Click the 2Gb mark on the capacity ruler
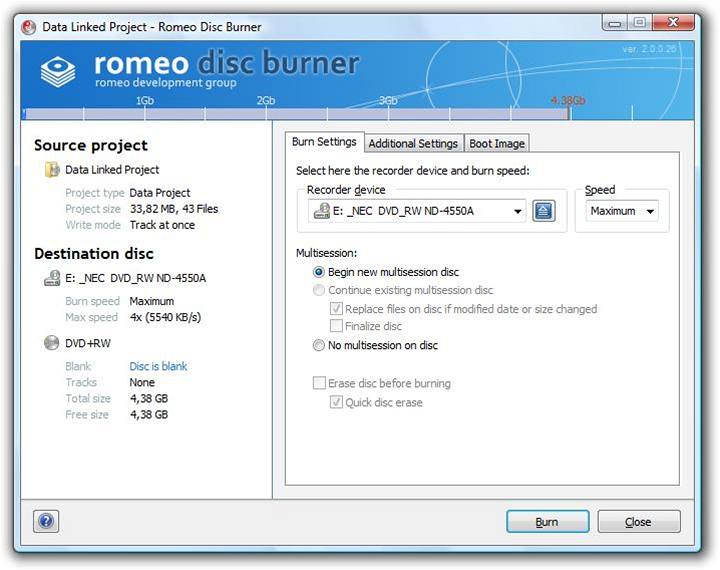720x570 pixels. pyautogui.click(x=266, y=101)
